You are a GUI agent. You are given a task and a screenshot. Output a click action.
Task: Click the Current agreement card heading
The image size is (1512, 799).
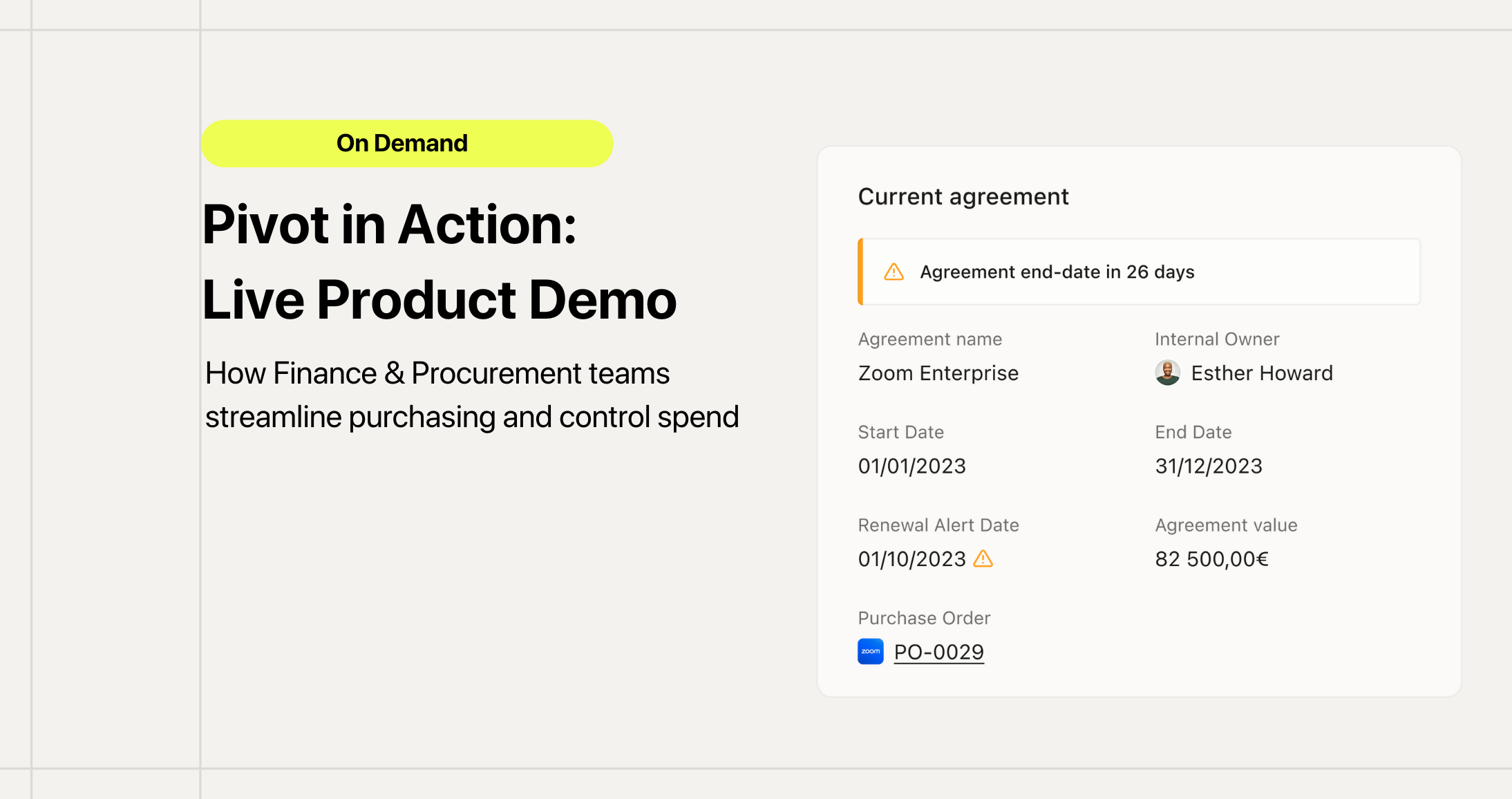(963, 197)
